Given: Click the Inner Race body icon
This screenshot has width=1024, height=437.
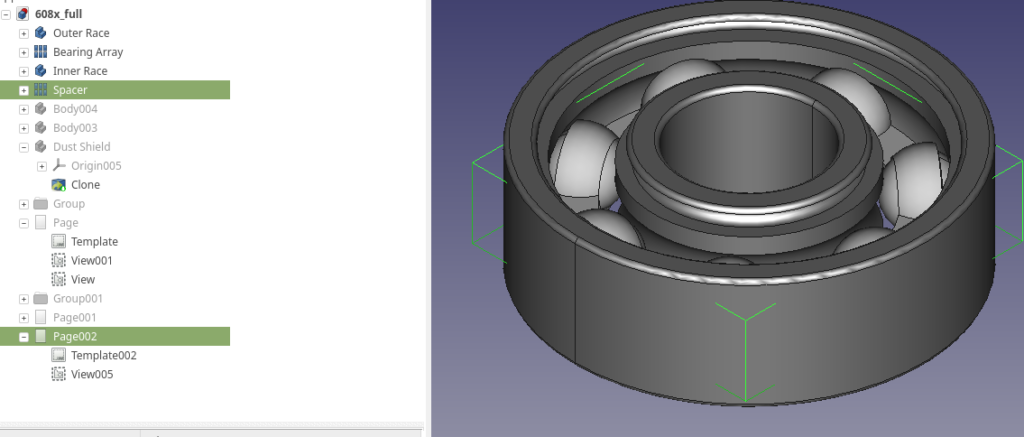Looking at the screenshot, I should pyautogui.click(x=40, y=71).
